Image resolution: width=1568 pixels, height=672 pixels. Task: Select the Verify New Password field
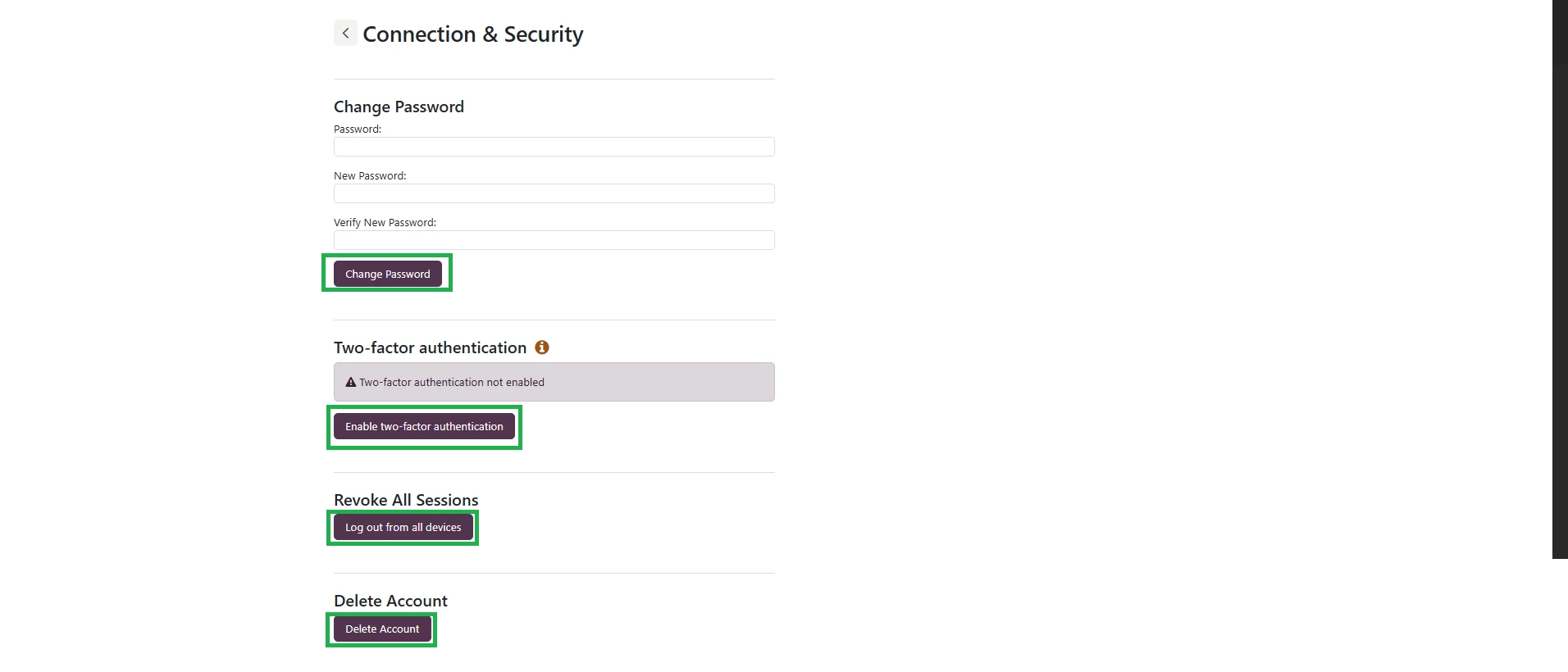tap(554, 240)
